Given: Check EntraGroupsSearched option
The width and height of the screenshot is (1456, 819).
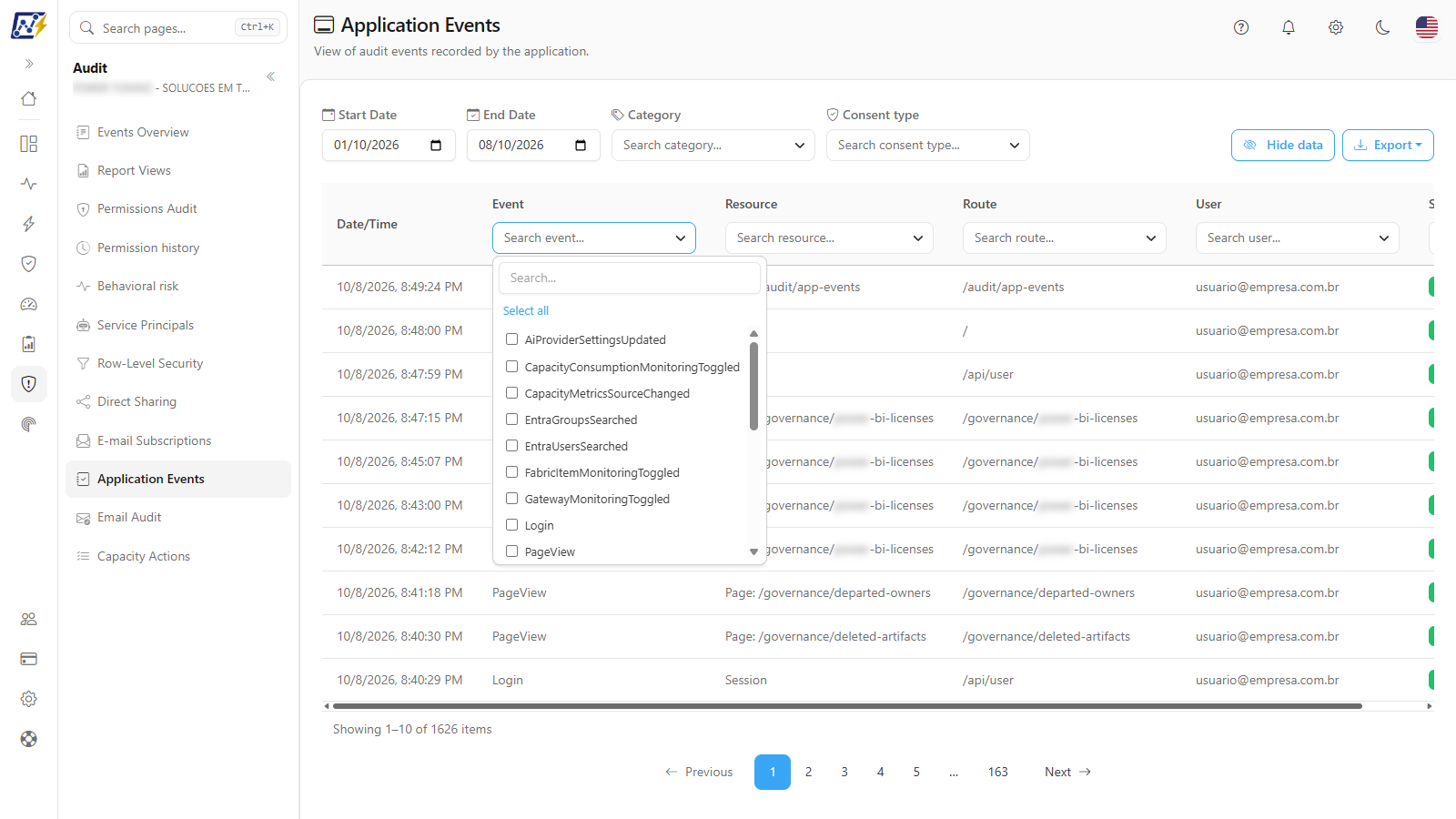Looking at the screenshot, I should coord(512,420).
